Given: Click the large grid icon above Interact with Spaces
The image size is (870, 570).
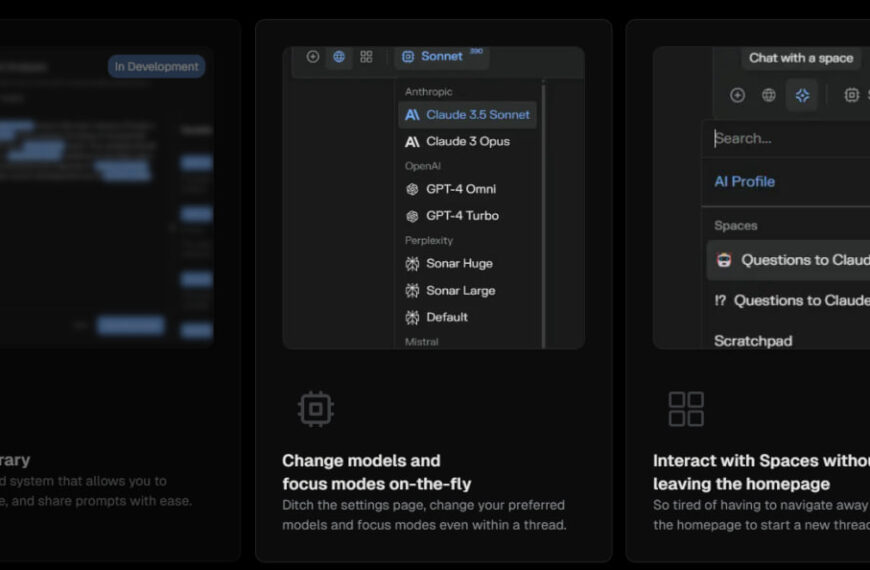Looking at the screenshot, I should click(x=686, y=408).
